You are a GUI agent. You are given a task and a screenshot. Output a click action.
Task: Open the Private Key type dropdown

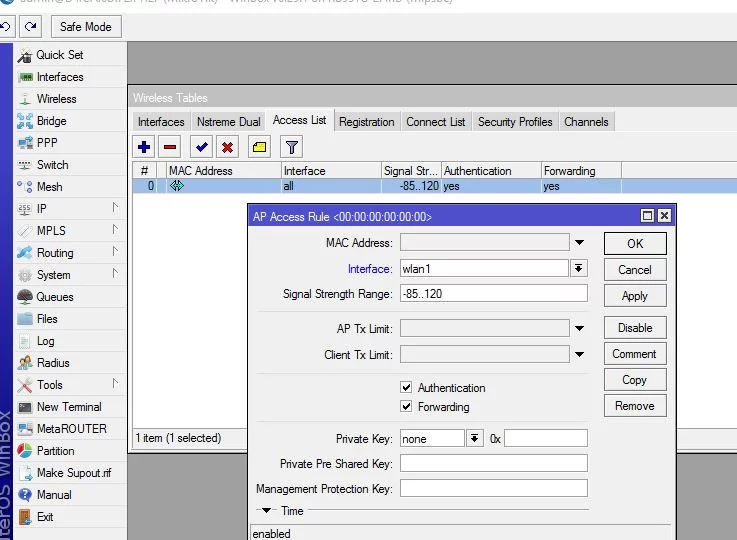pos(474,438)
